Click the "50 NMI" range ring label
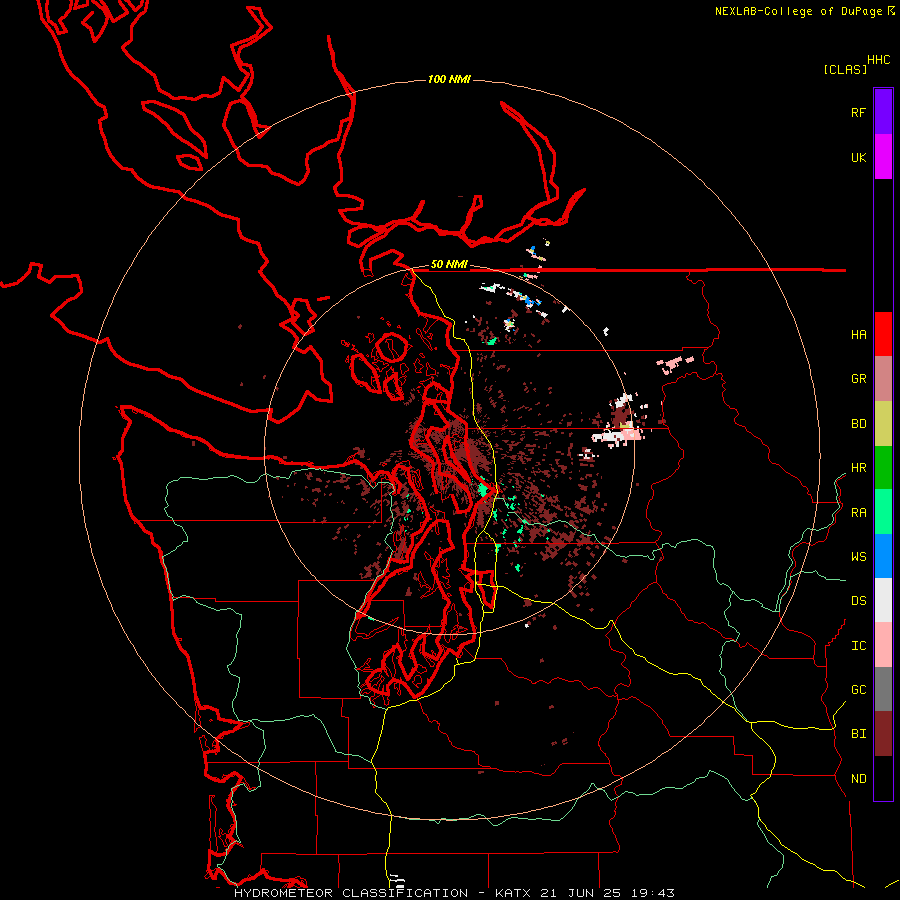The image size is (900, 900). click(449, 264)
